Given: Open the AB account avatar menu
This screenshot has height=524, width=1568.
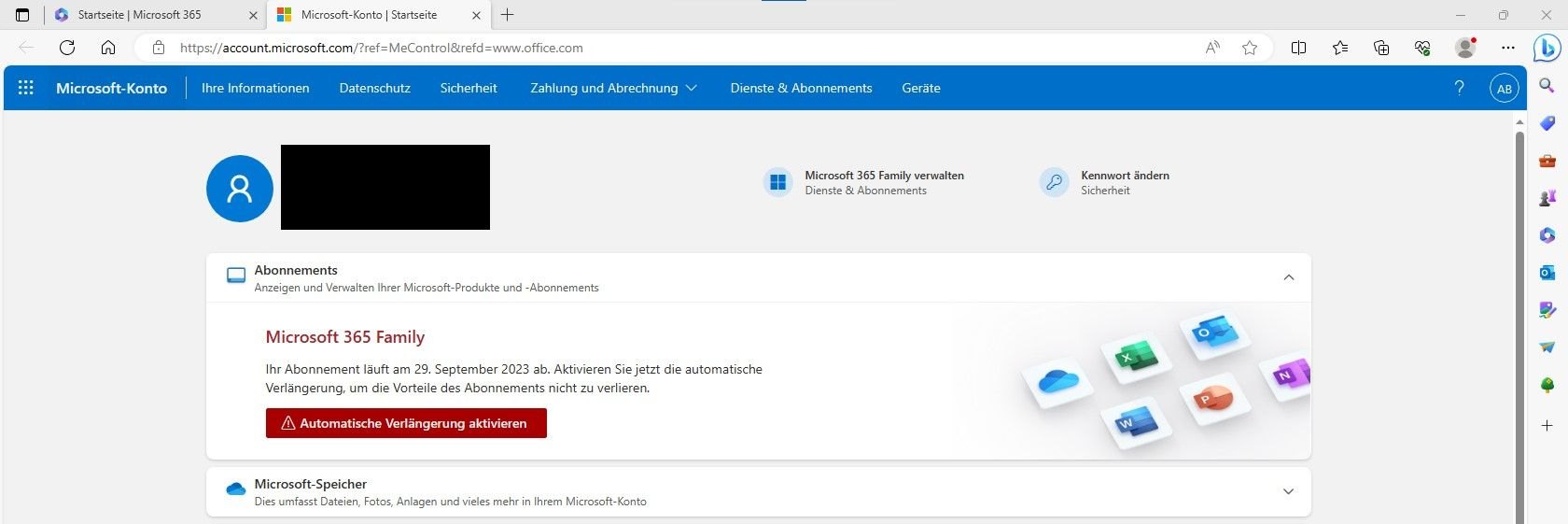Looking at the screenshot, I should click(x=1505, y=89).
